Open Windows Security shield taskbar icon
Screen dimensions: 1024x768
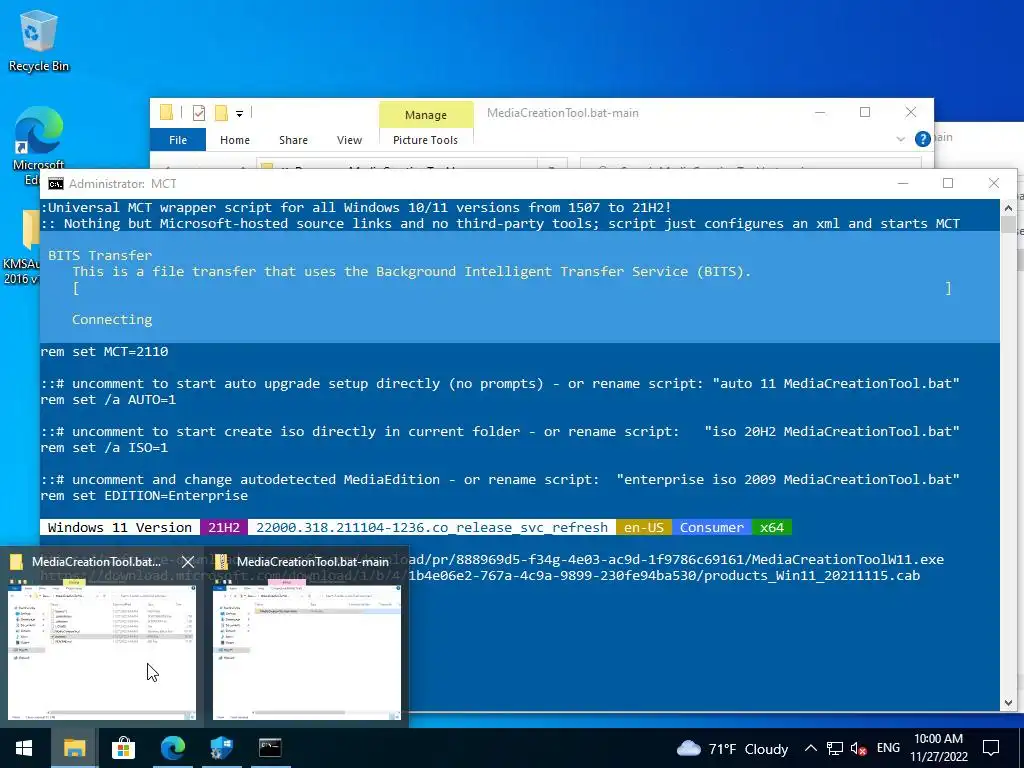click(221, 748)
